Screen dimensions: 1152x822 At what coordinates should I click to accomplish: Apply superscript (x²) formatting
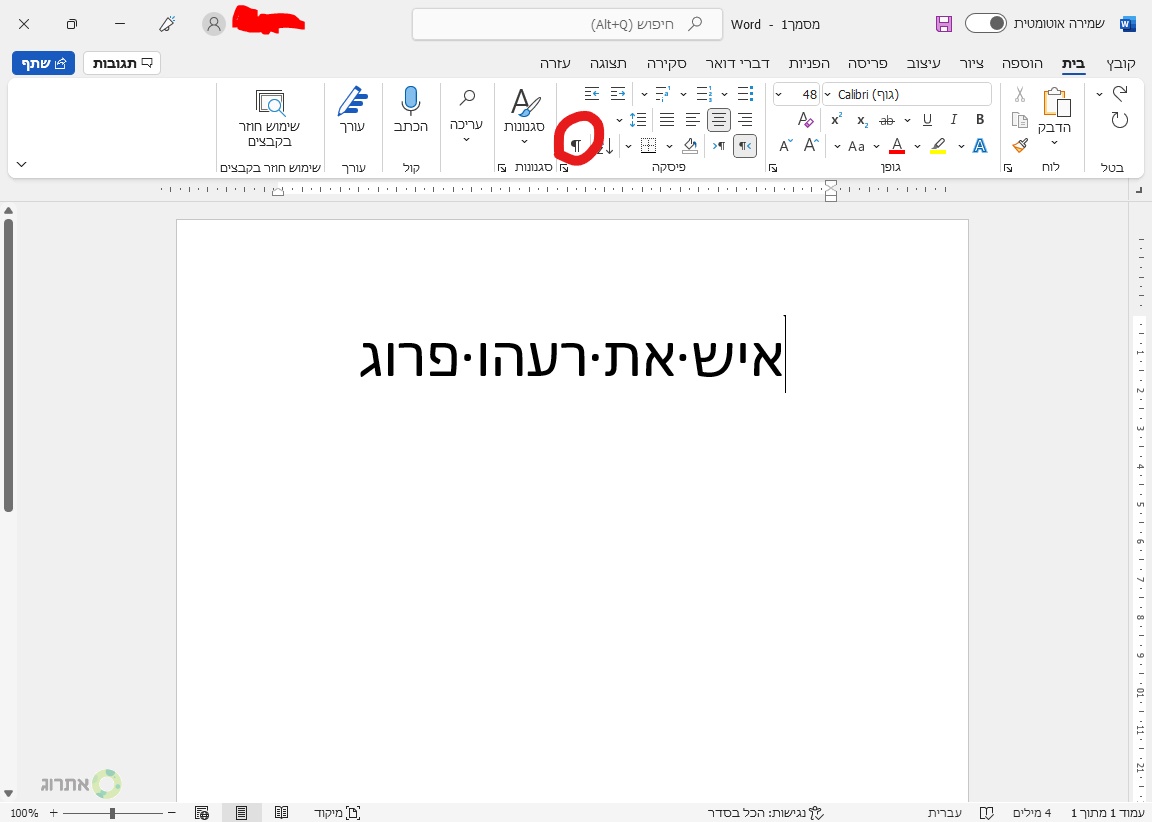pos(836,120)
